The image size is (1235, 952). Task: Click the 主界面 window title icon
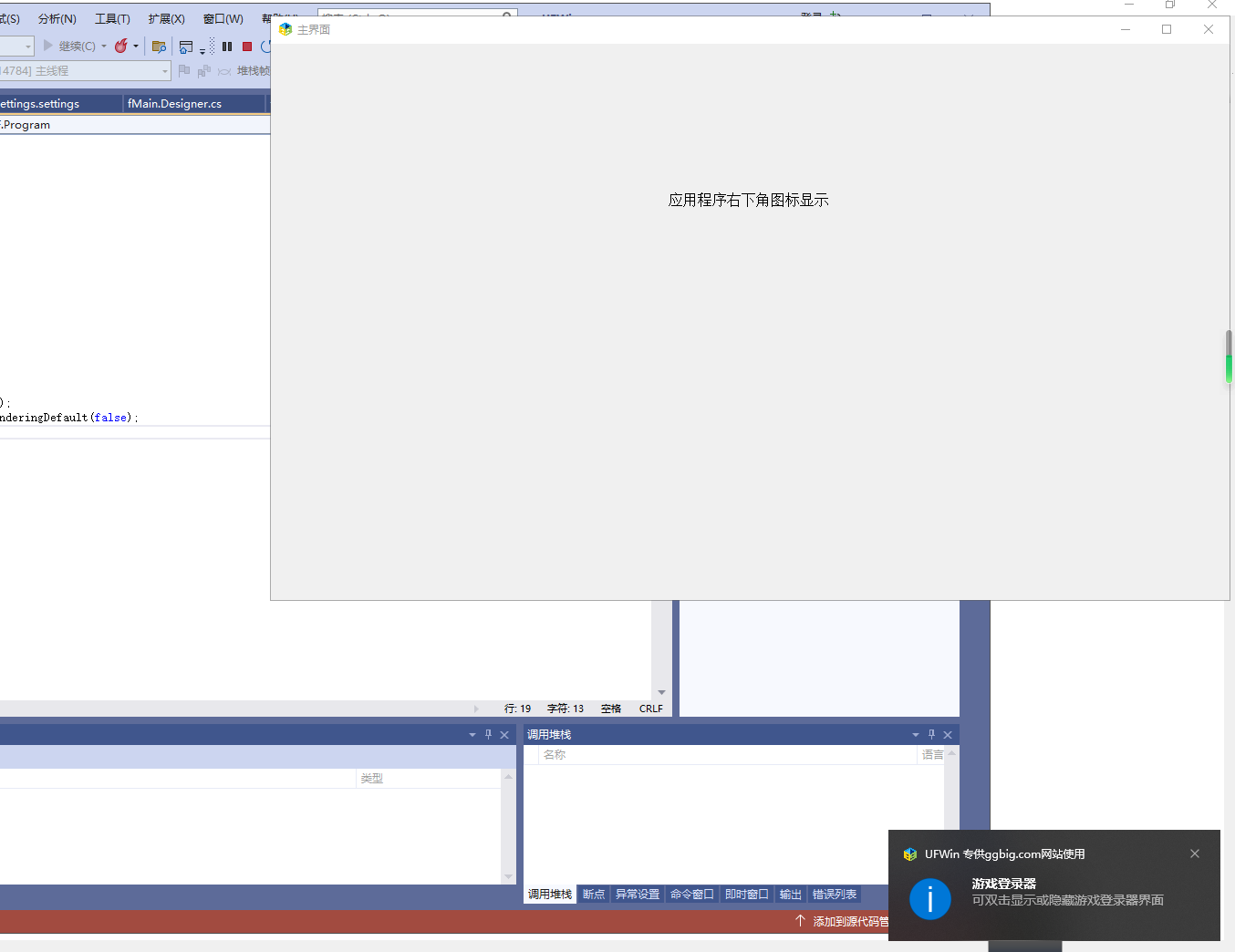click(285, 29)
